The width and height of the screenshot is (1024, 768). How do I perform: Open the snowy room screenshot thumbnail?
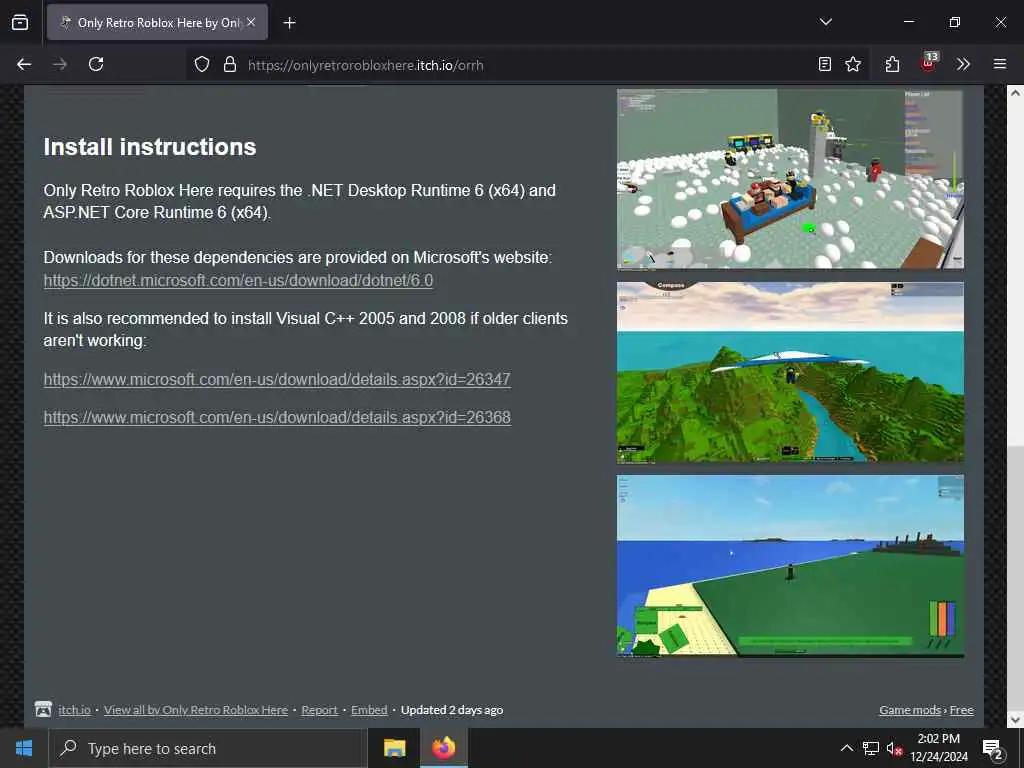(x=790, y=179)
